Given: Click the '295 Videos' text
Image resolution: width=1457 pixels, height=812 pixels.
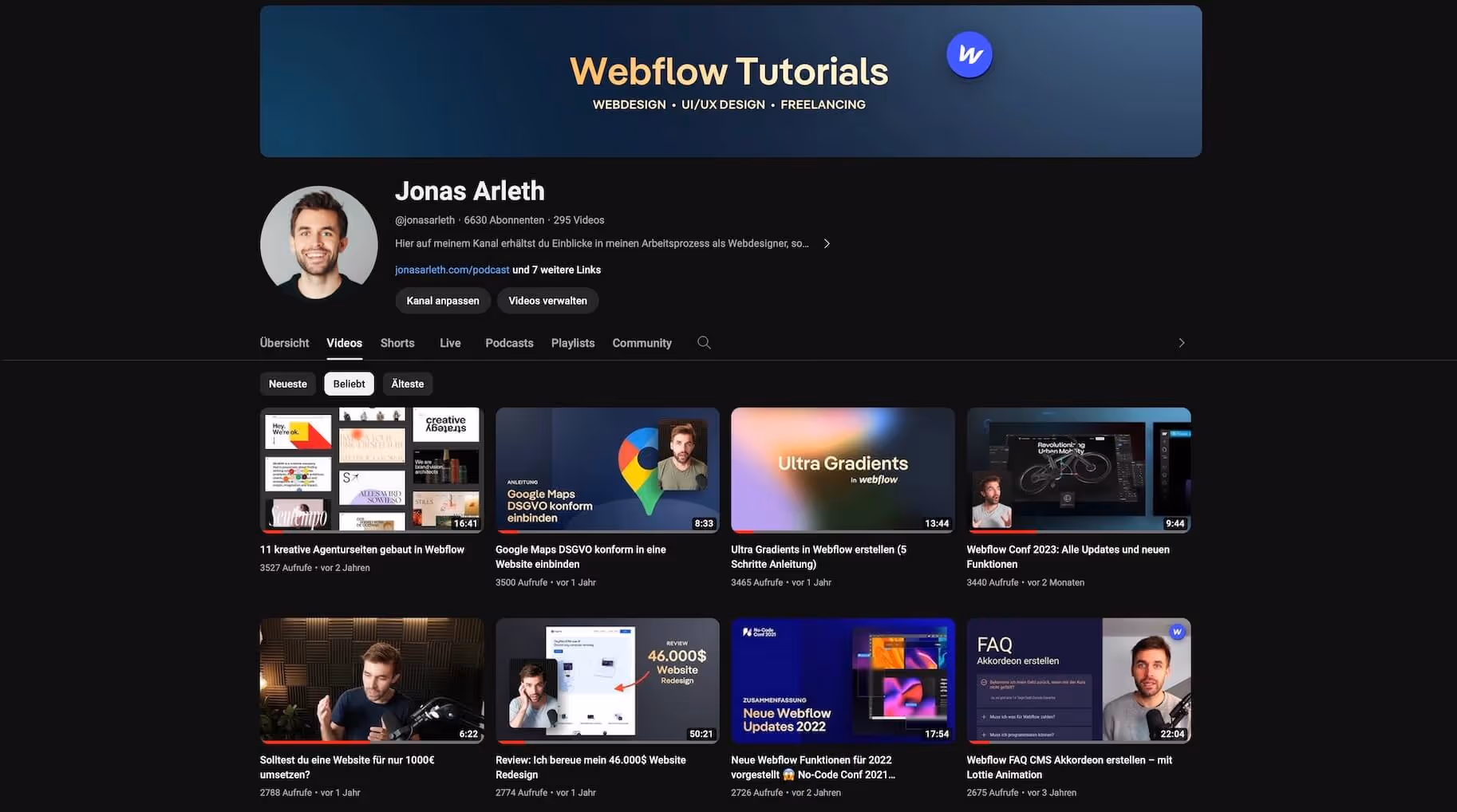Looking at the screenshot, I should (578, 220).
